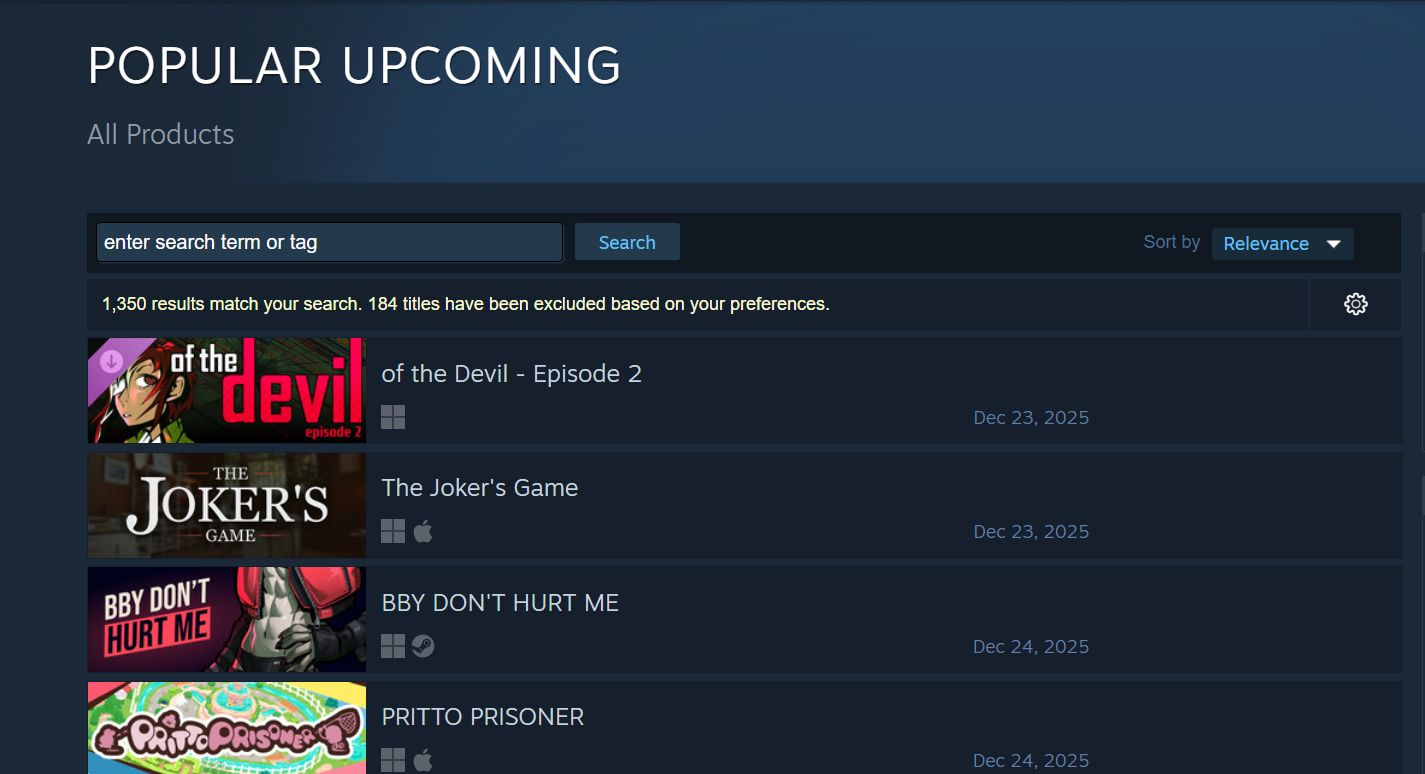
Task: Click Windows icon under The Joker's Game
Action: tap(393, 532)
